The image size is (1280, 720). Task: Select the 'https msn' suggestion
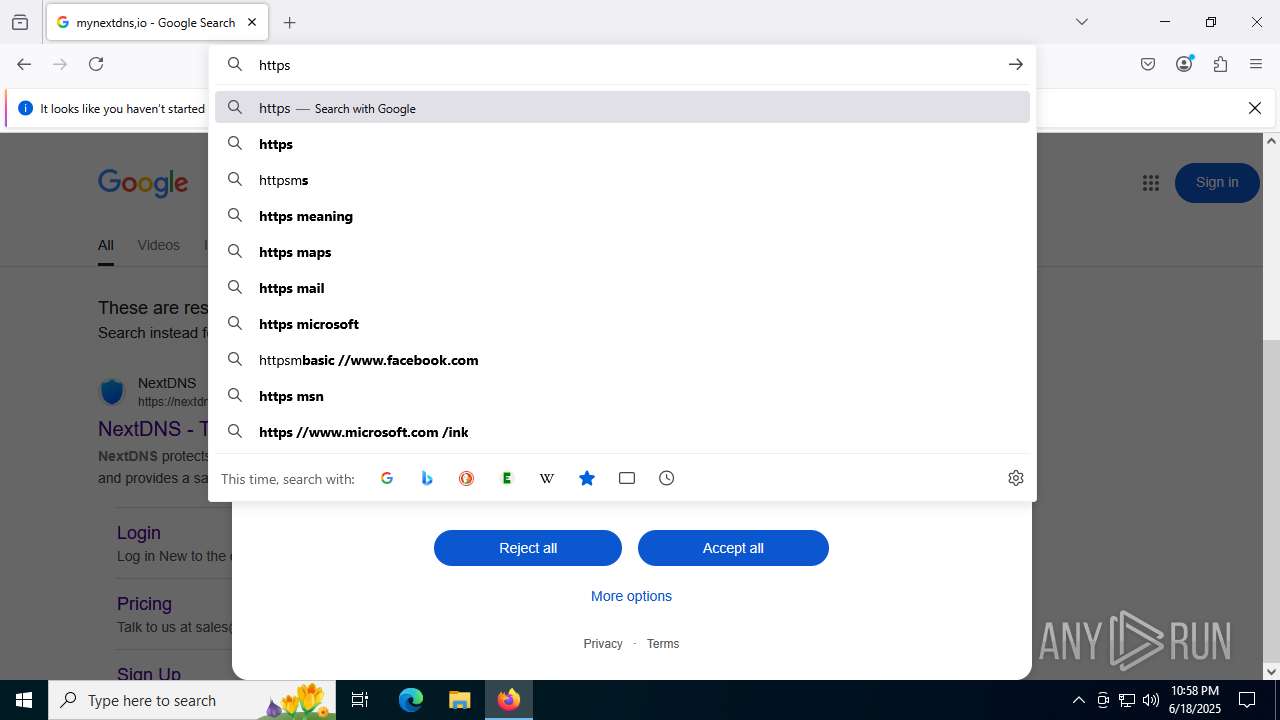[x=622, y=396]
